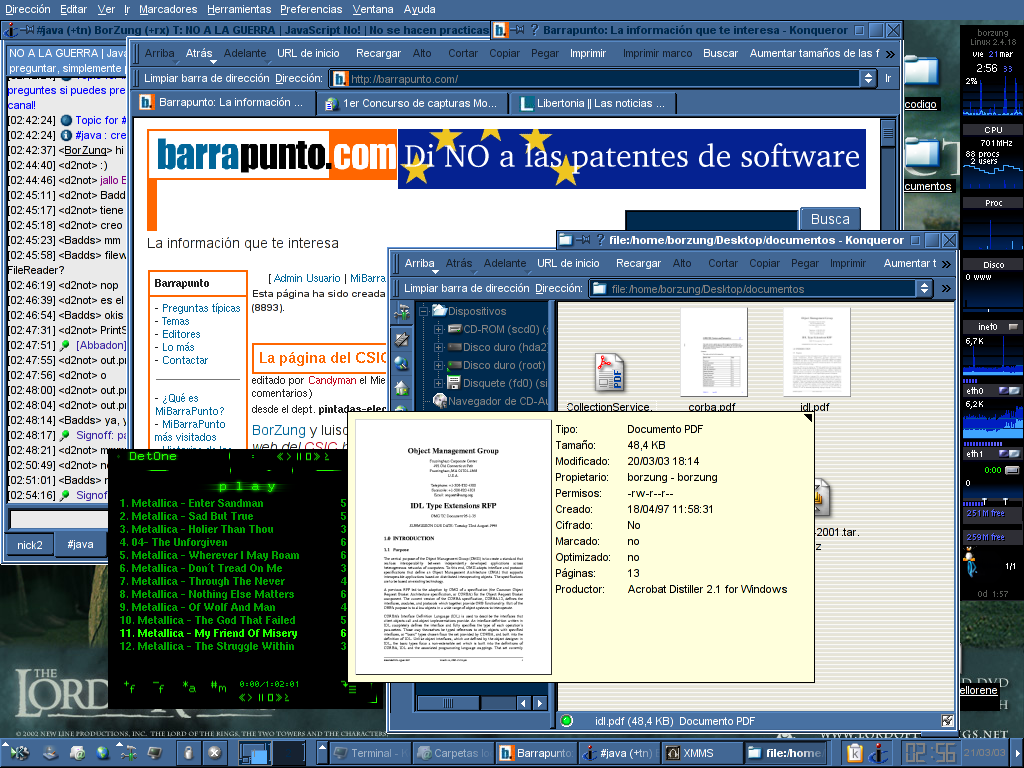Click the Klipper clipboard tray icon

coord(854,753)
